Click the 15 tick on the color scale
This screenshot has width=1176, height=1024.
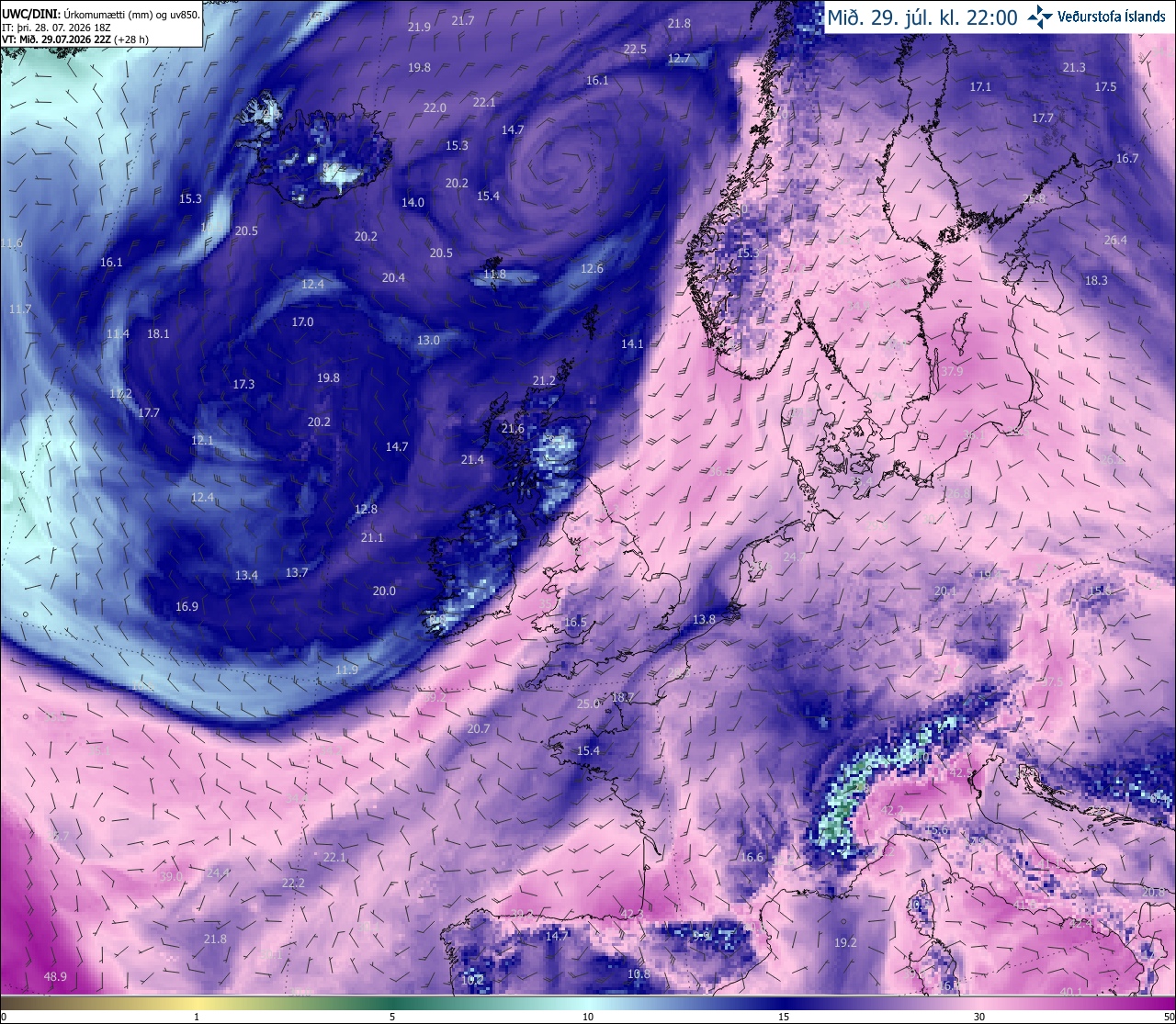pos(783,1017)
